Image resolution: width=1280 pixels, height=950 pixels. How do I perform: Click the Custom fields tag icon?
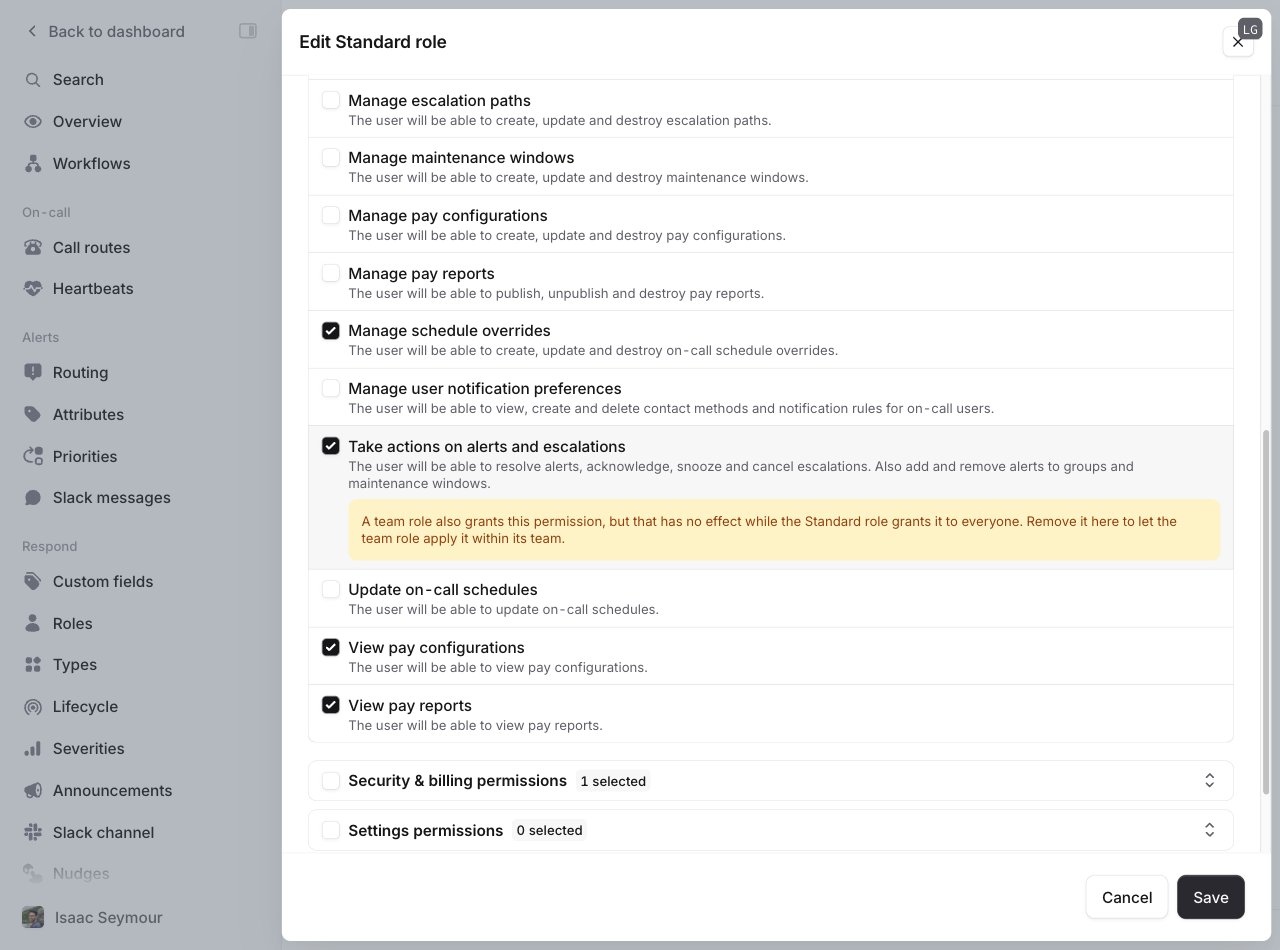33,582
